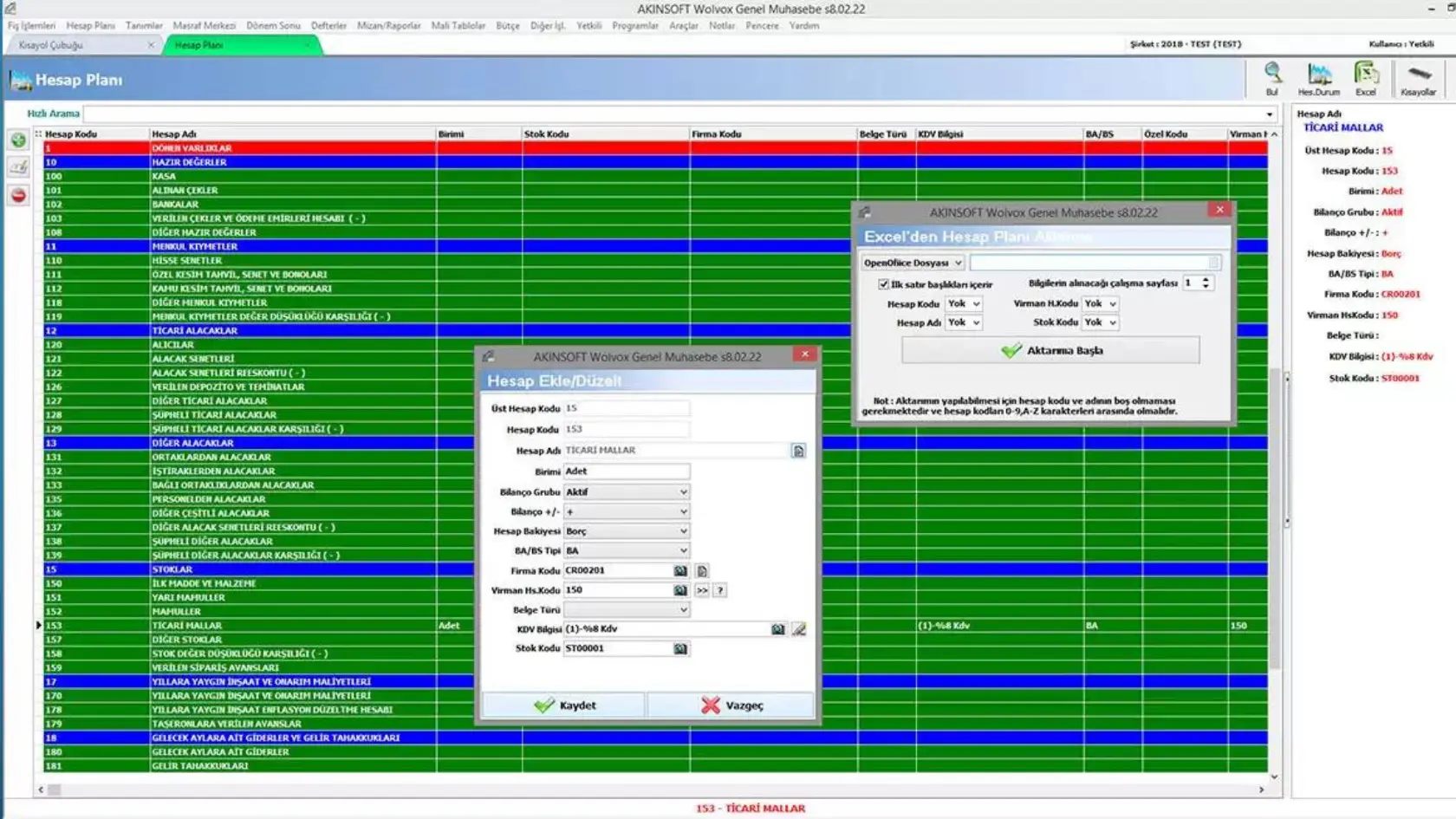Open Stok Kodu dropdown in Excel dialog

pyautogui.click(x=1101, y=322)
